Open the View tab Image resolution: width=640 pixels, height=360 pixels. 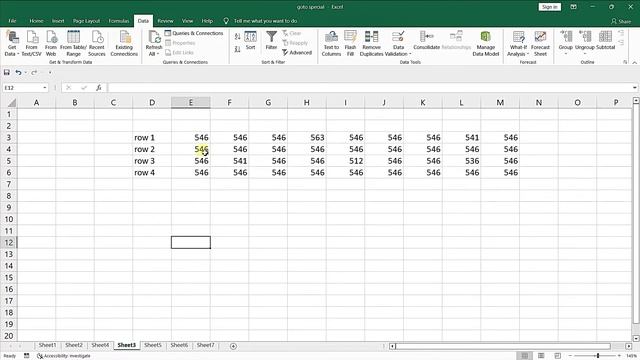(187, 21)
